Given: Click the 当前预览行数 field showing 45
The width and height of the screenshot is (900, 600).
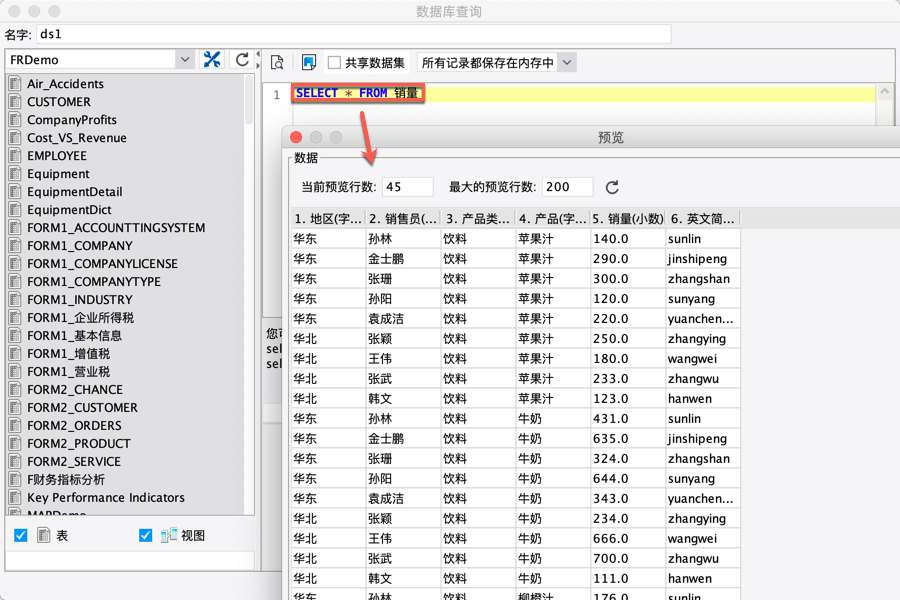Looking at the screenshot, I should (x=408, y=187).
